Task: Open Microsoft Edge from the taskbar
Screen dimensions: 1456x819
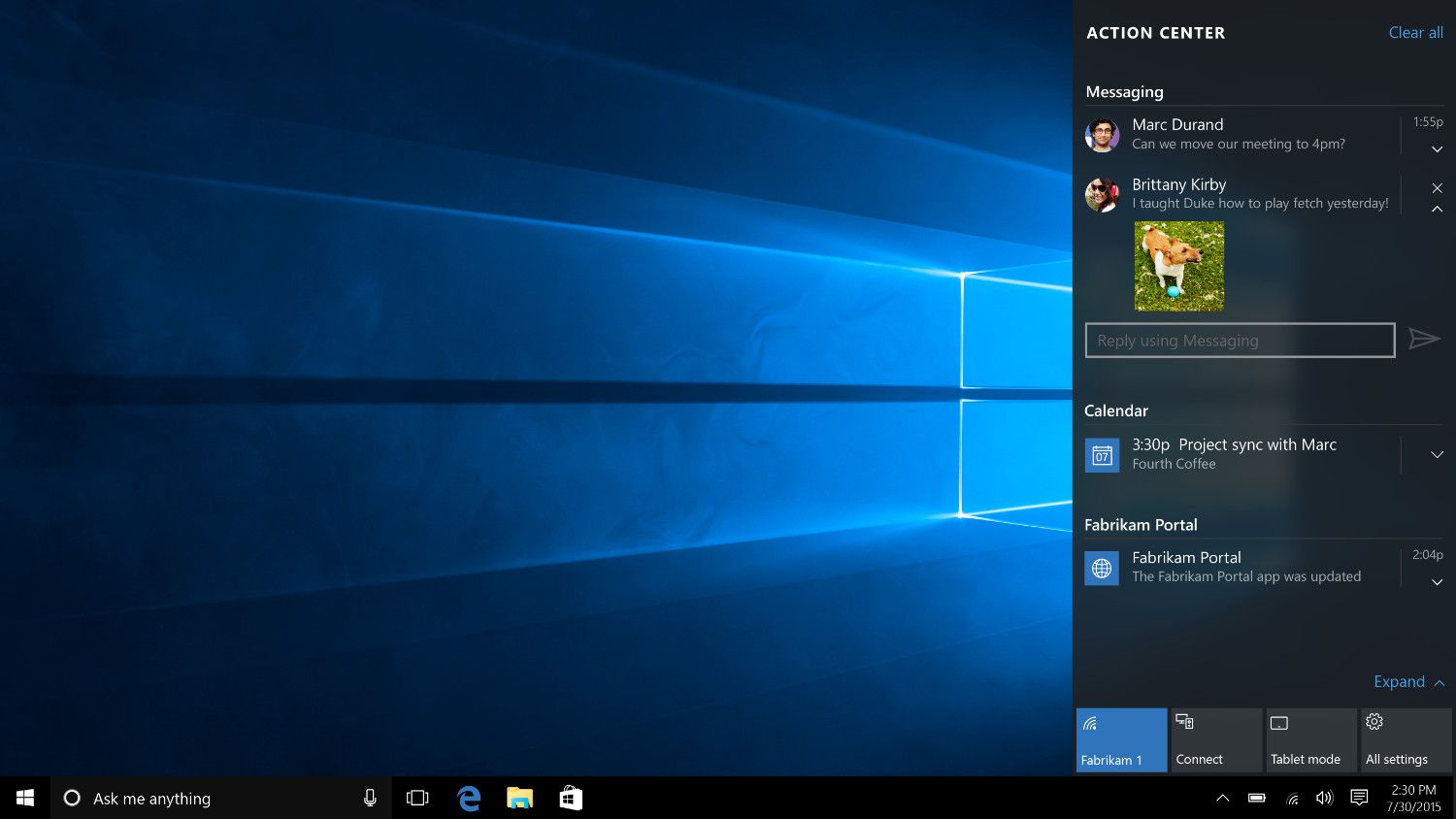Action: (x=468, y=798)
